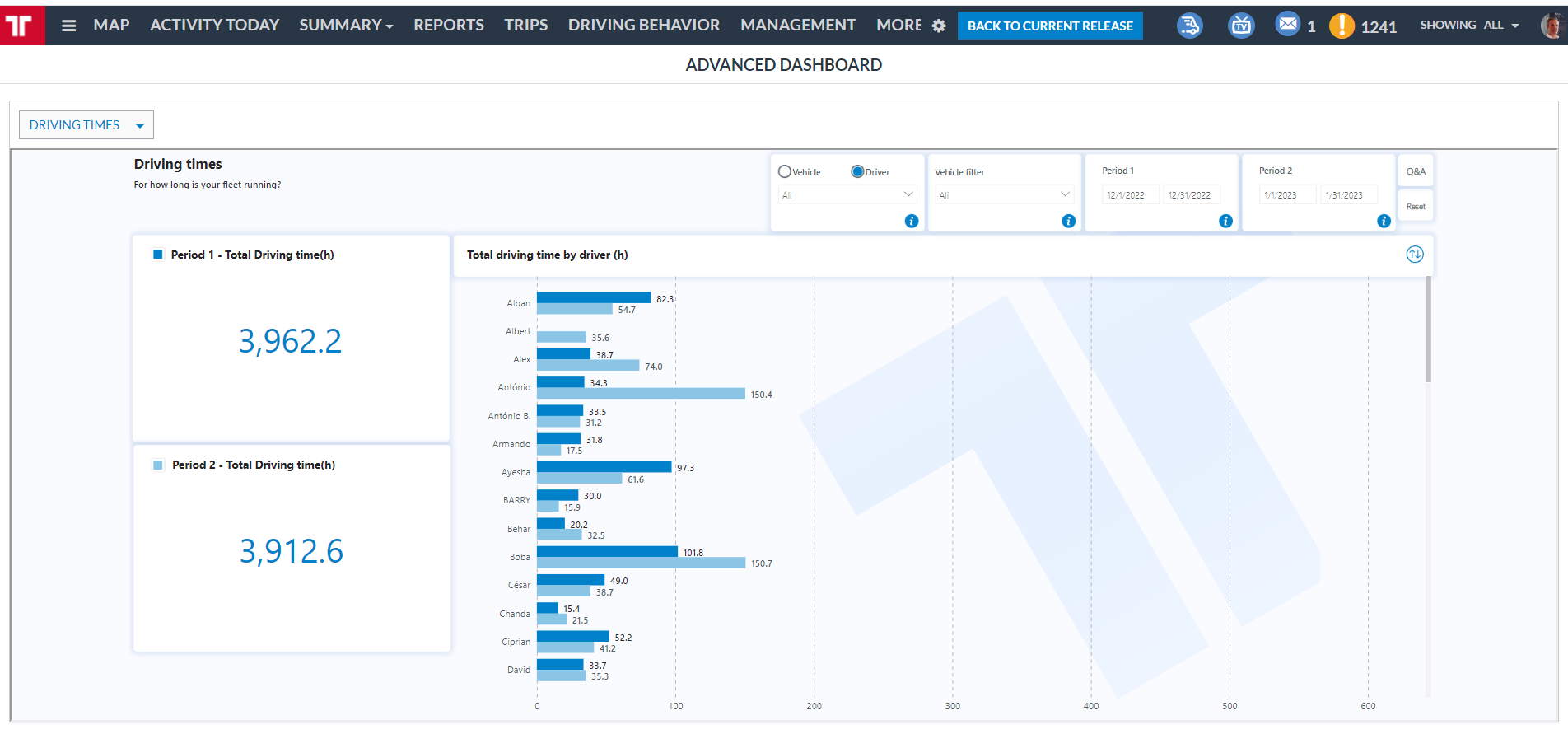The image size is (1568, 734).
Task: Open the hamburger menu icon
Action: pyautogui.click(x=69, y=26)
